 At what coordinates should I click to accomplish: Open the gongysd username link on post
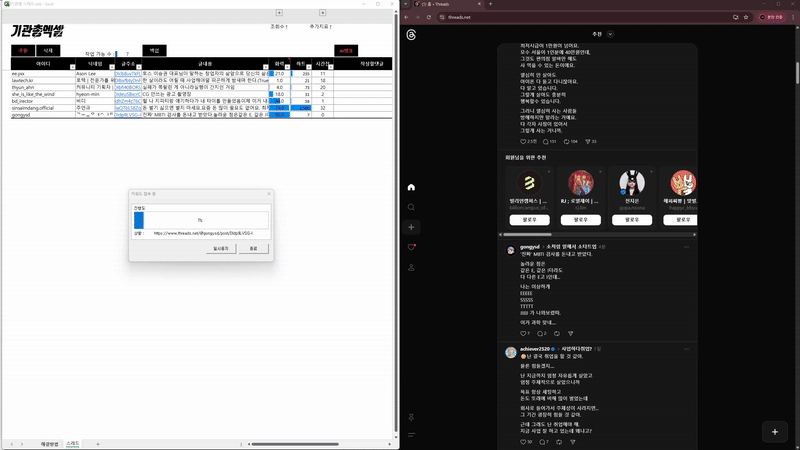pyautogui.click(x=530, y=247)
